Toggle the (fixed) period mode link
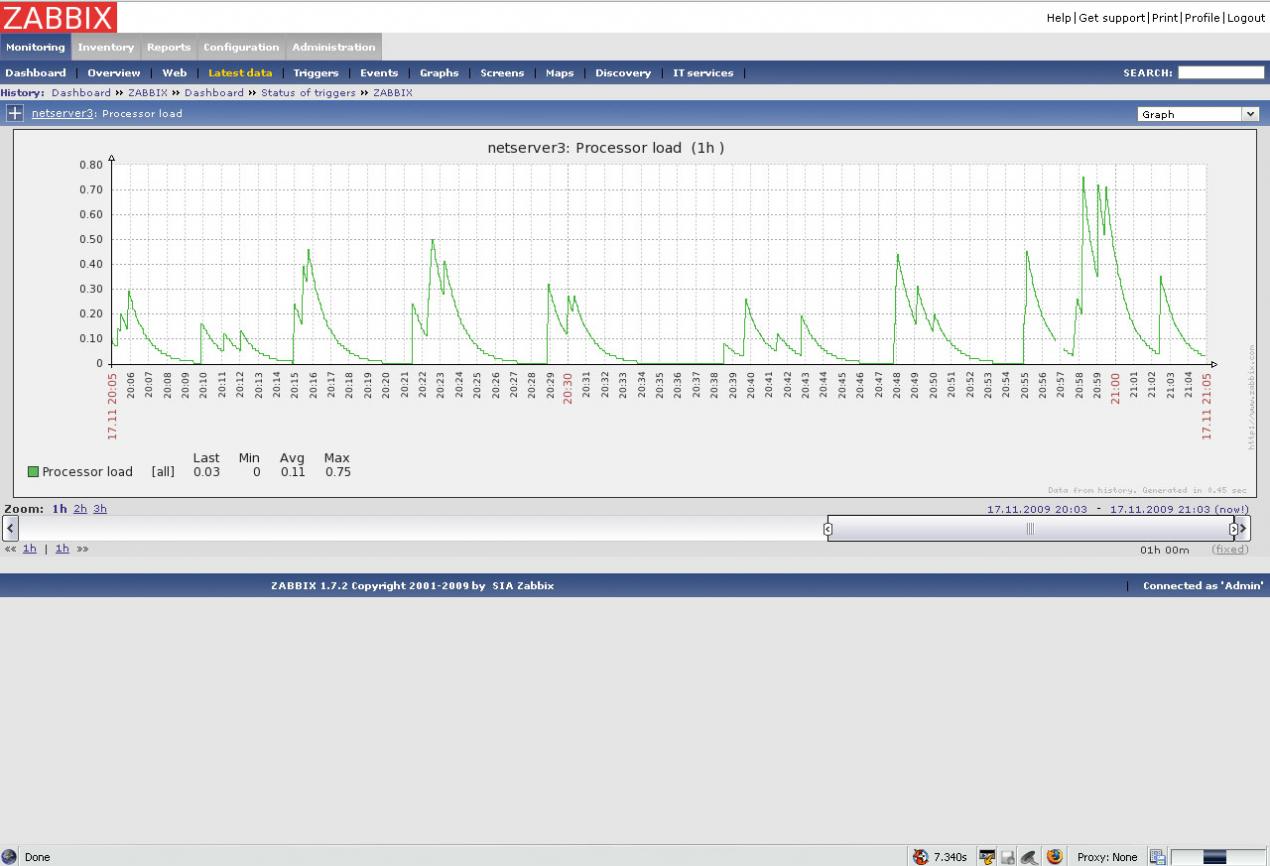1270x866 pixels. pyautogui.click(x=1229, y=549)
